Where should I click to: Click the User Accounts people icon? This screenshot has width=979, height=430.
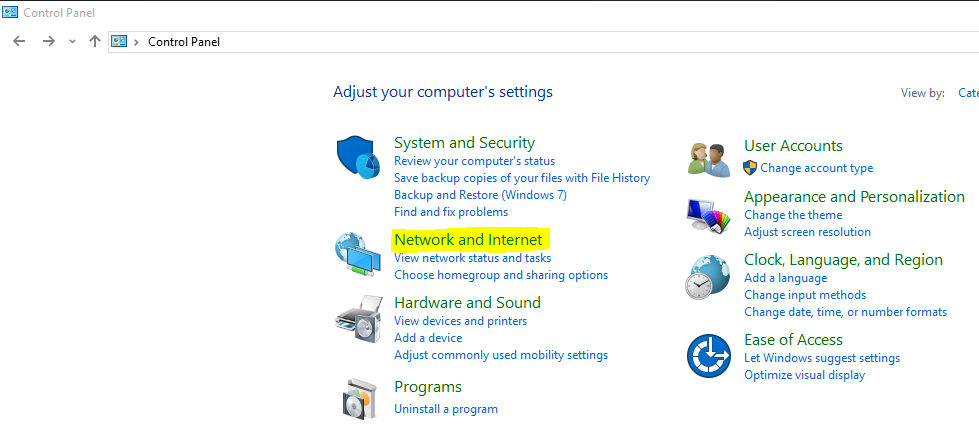coord(710,158)
